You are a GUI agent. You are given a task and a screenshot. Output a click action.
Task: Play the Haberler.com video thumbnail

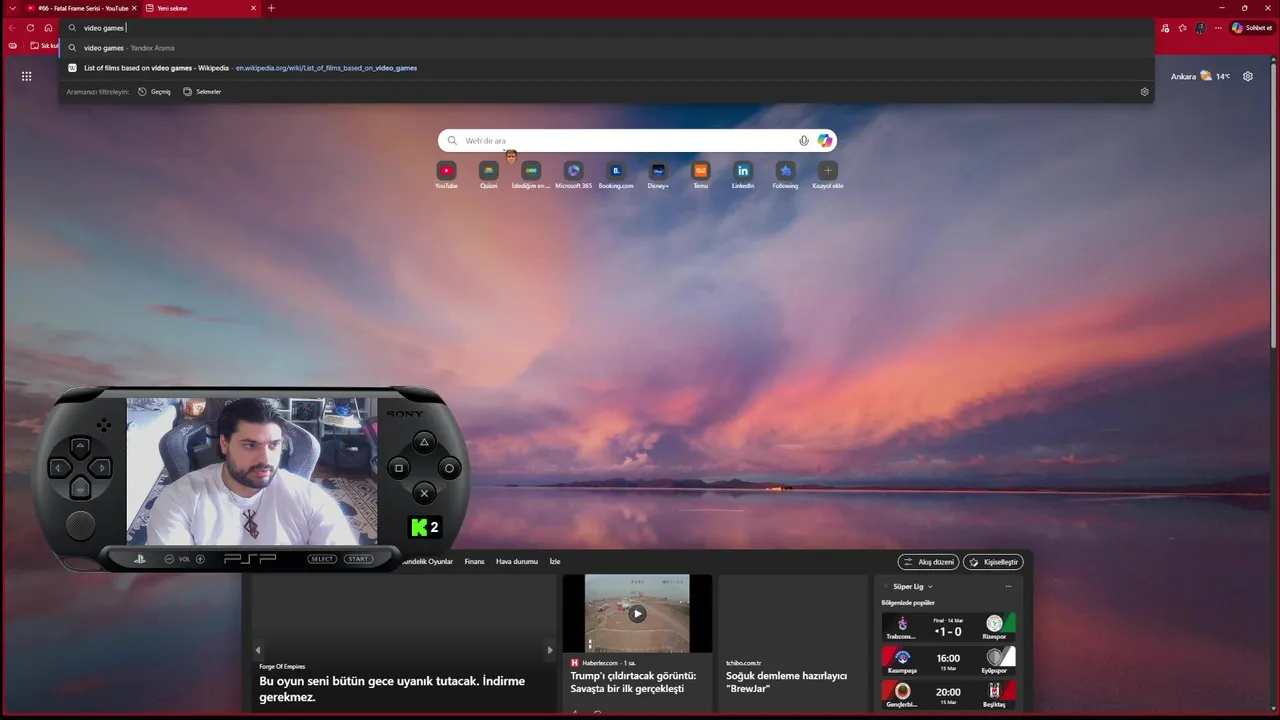tap(637, 613)
